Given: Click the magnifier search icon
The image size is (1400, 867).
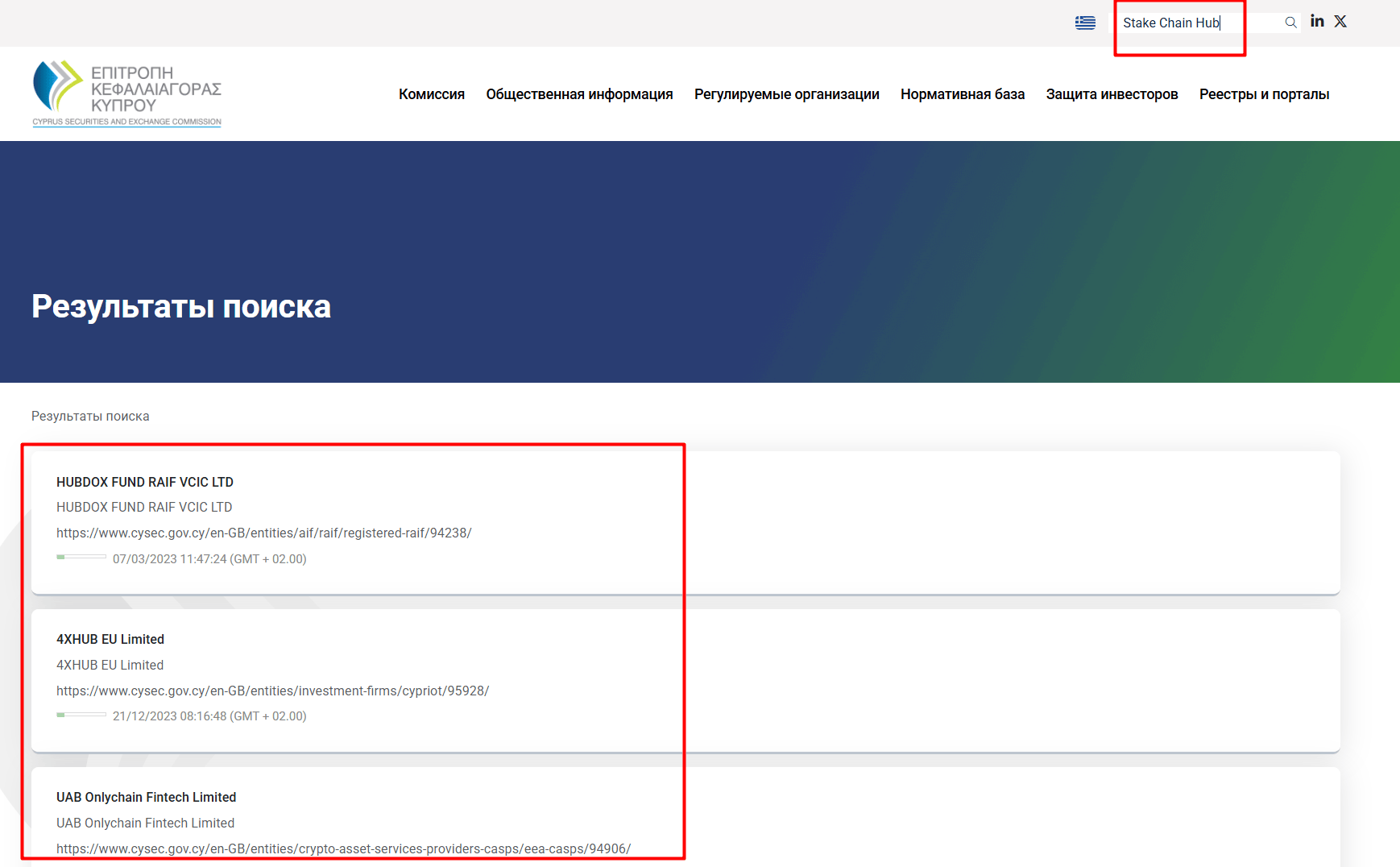Looking at the screenshot, I should 1290,23.
